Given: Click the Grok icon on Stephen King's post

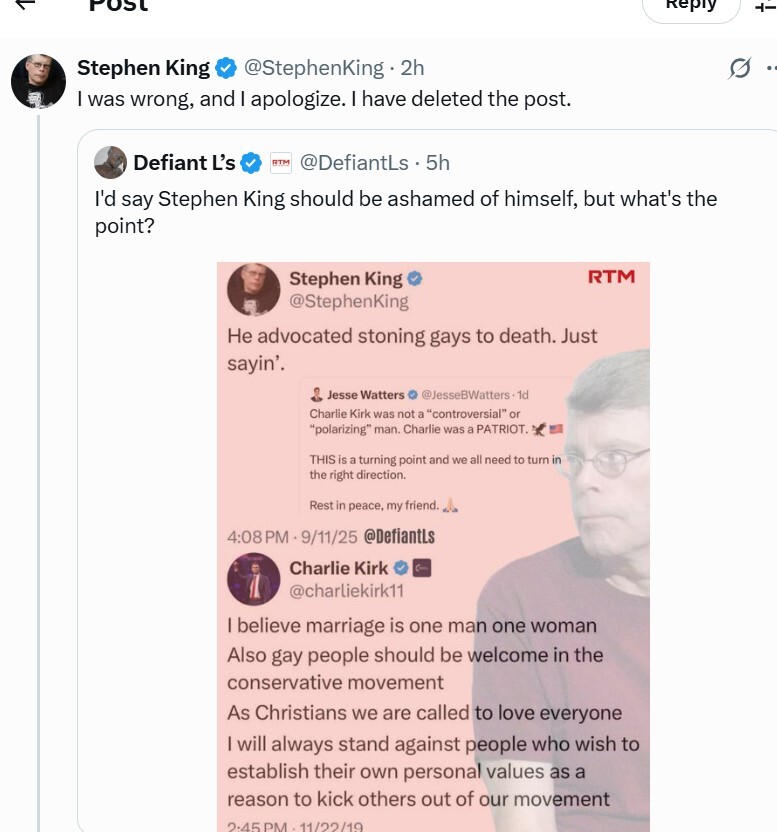Looking at the screenshot, I should click(x=739, y=68).
